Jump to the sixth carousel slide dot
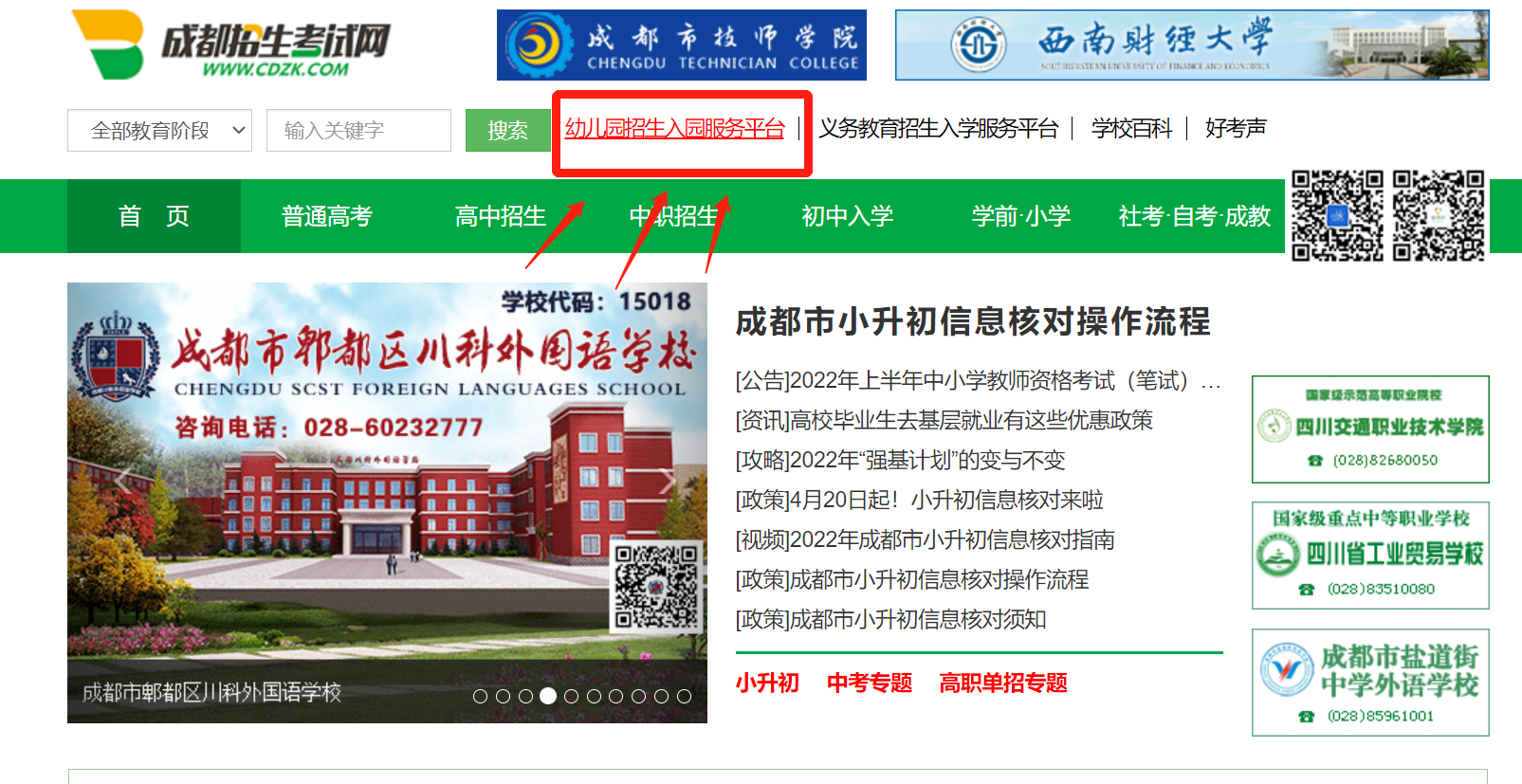This screenshot has height=784, width=1522. tap(594, 696)
